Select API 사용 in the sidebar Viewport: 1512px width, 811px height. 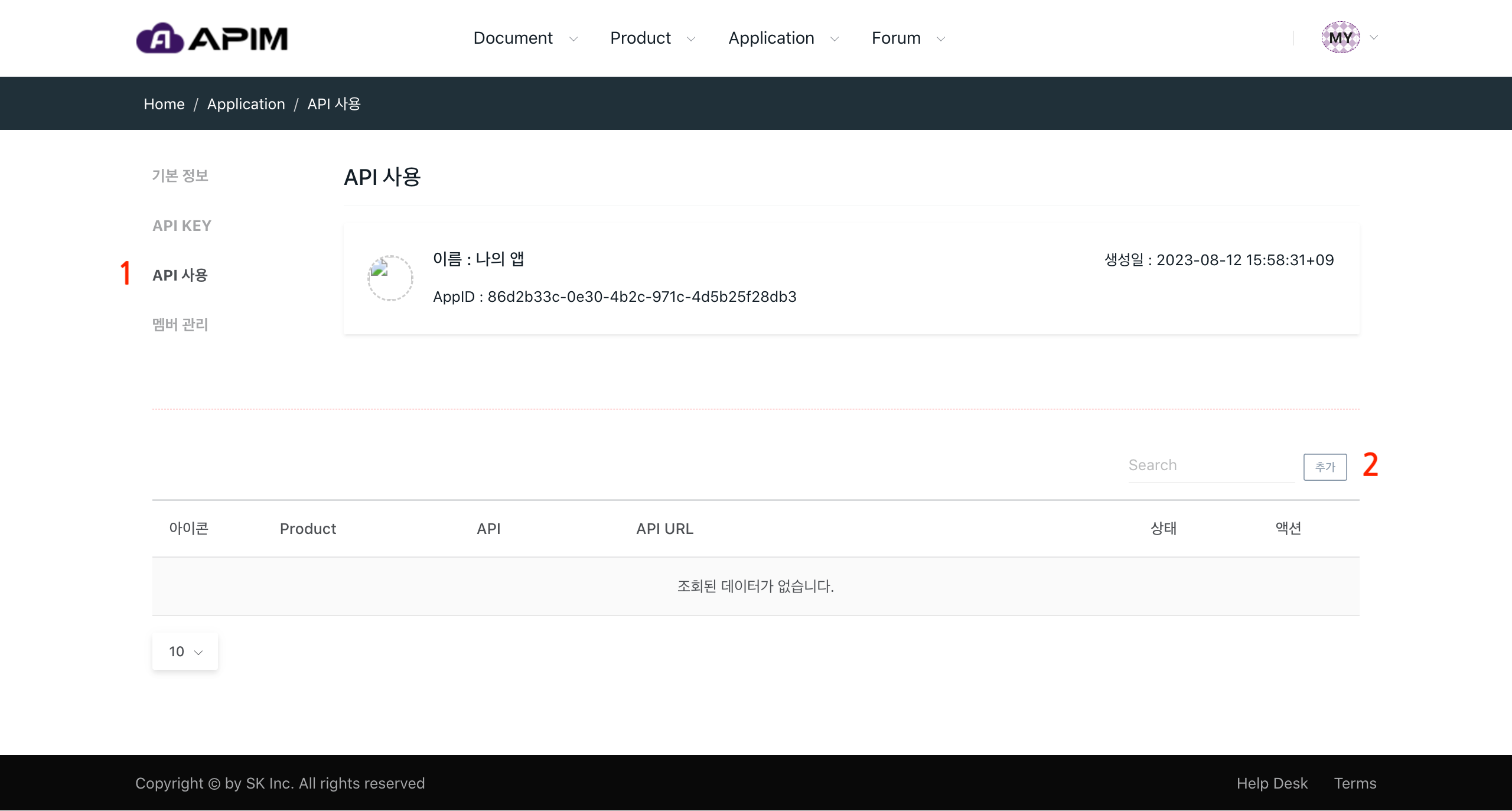(x=180, y=275)
